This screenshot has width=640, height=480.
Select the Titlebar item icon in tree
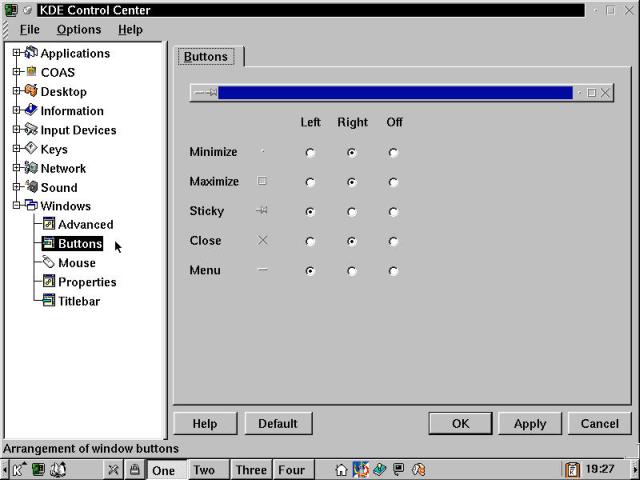pos(49,301)
